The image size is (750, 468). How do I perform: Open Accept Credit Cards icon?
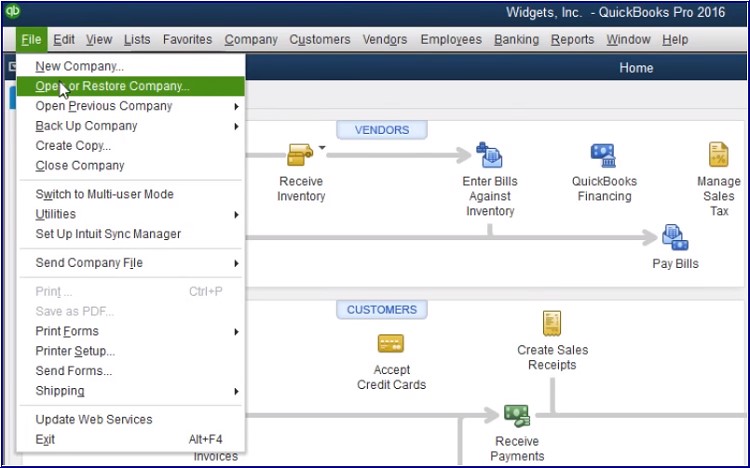391,344
